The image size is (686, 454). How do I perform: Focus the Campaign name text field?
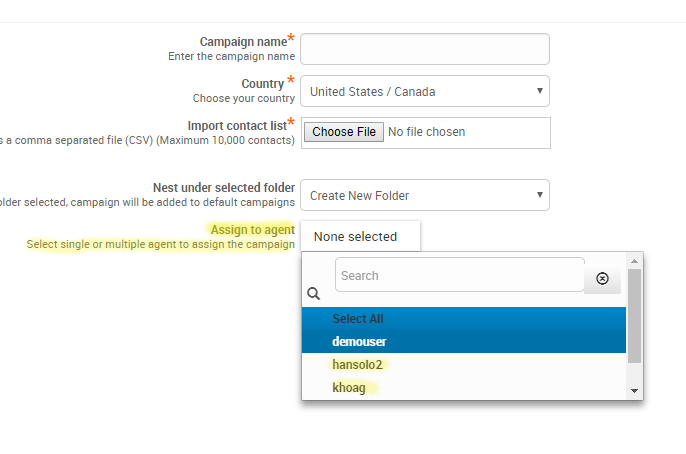pyautogui.click(x=425, y=49)
